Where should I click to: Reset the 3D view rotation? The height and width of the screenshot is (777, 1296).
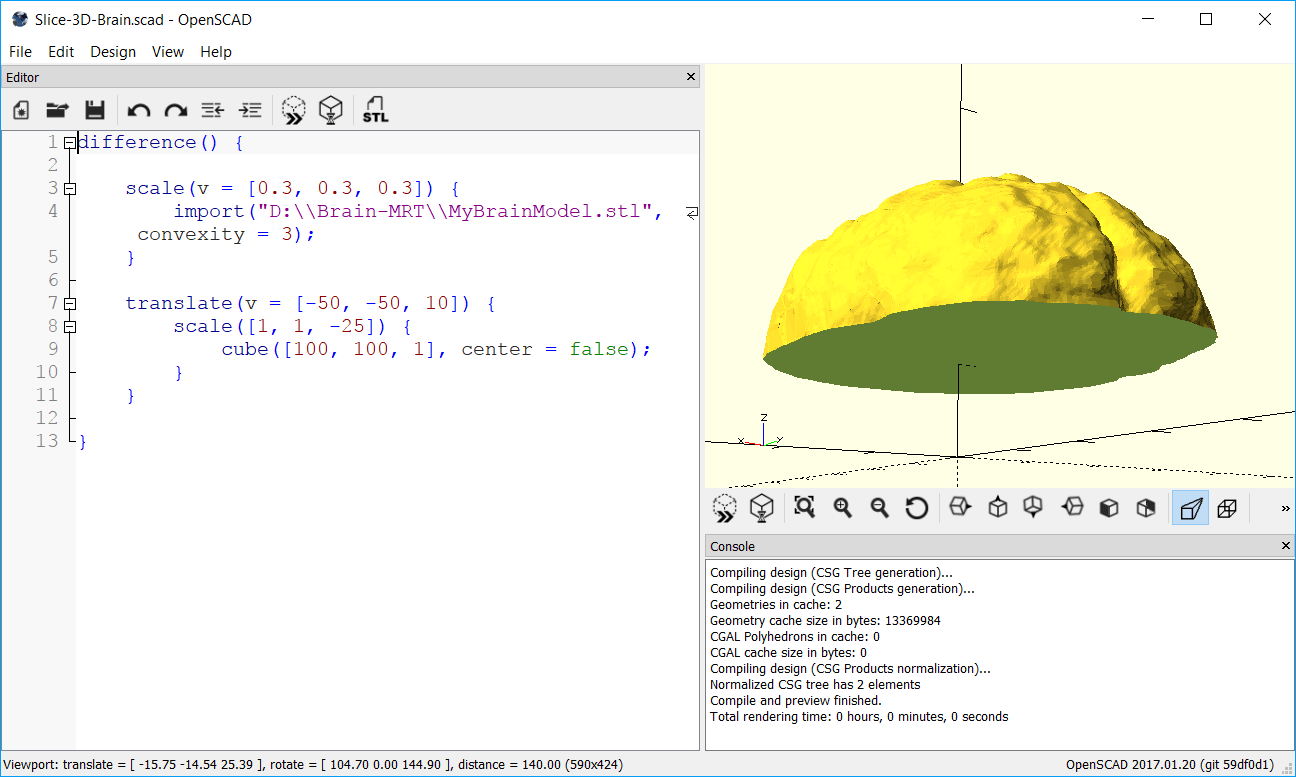(x=917, y=508)
